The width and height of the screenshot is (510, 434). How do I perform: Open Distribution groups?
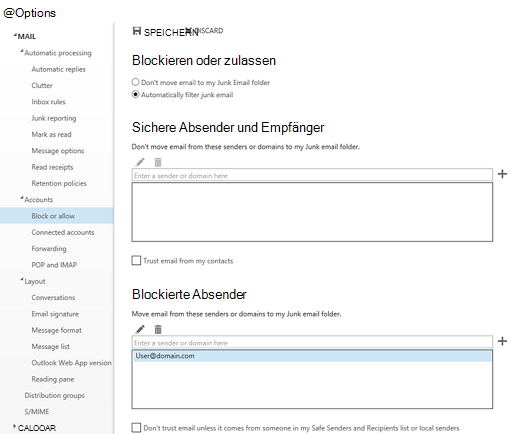54,396
